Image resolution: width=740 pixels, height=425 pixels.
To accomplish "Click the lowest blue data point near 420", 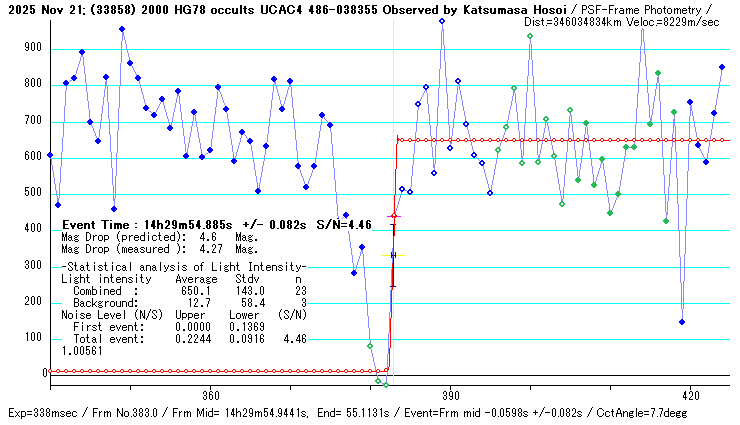I will [x=682, y=322].
